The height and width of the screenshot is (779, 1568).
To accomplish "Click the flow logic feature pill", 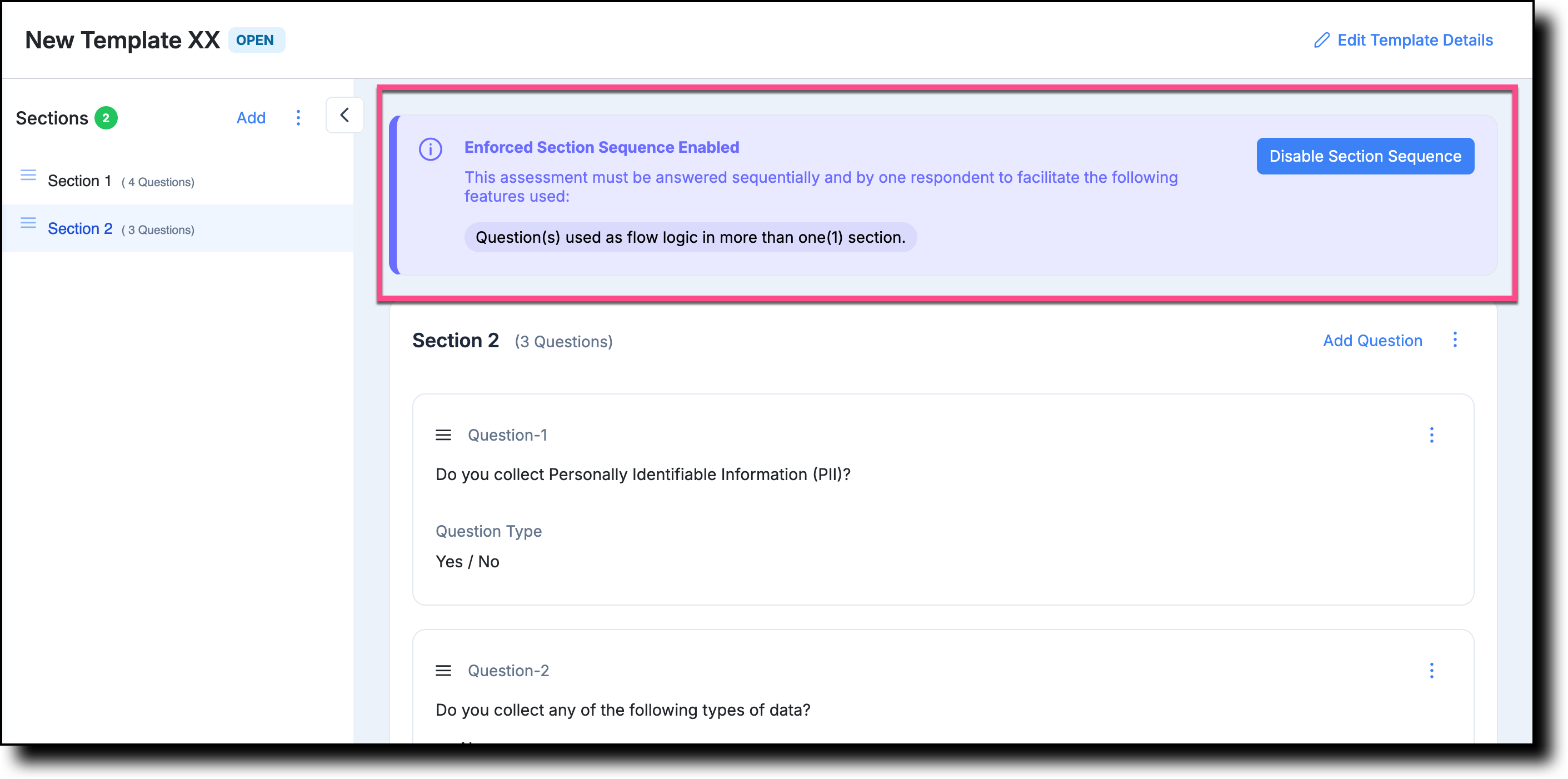I will [690, 237].
